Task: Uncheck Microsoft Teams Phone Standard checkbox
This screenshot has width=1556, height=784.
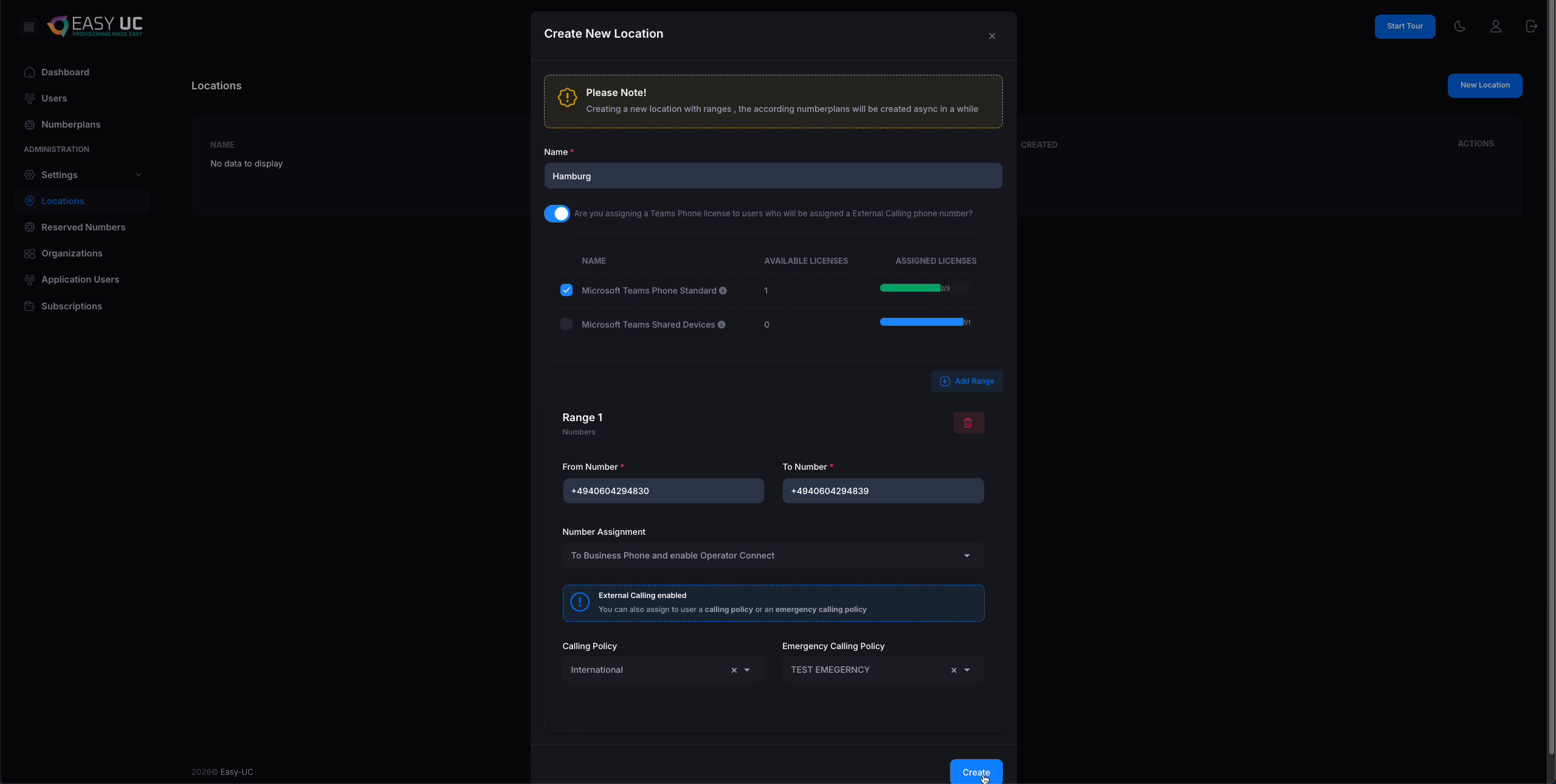Action: coord(566,290)
